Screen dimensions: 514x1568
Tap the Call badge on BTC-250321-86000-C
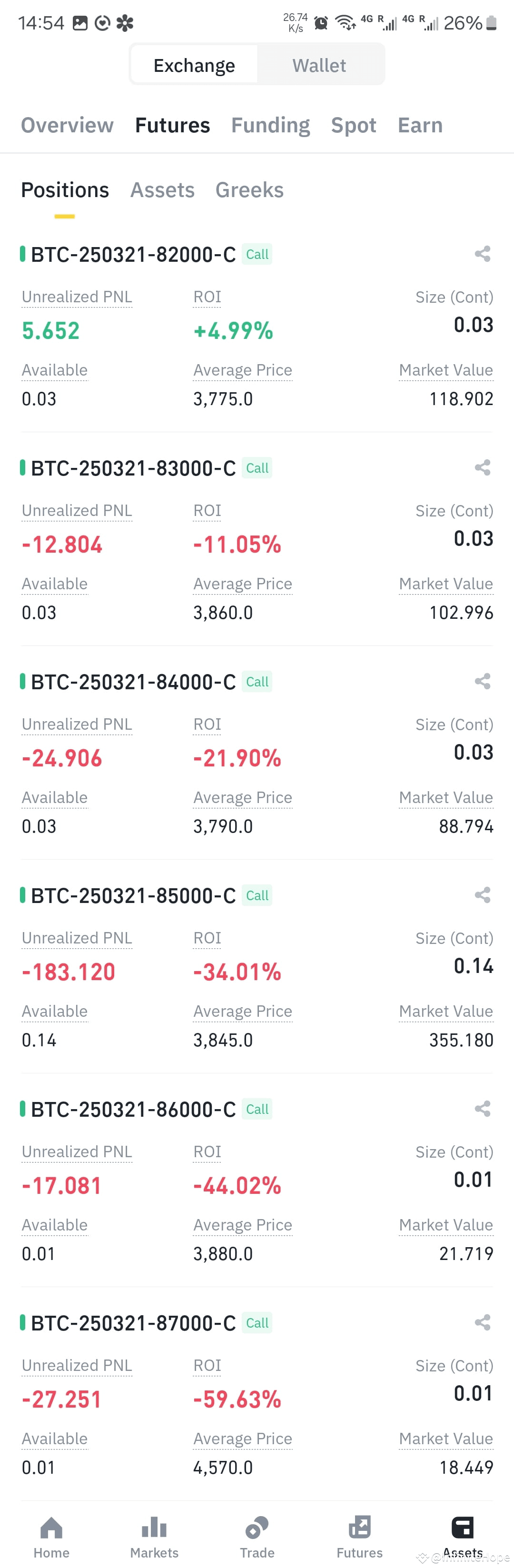pyautogui.click(x=257, y=1109)
